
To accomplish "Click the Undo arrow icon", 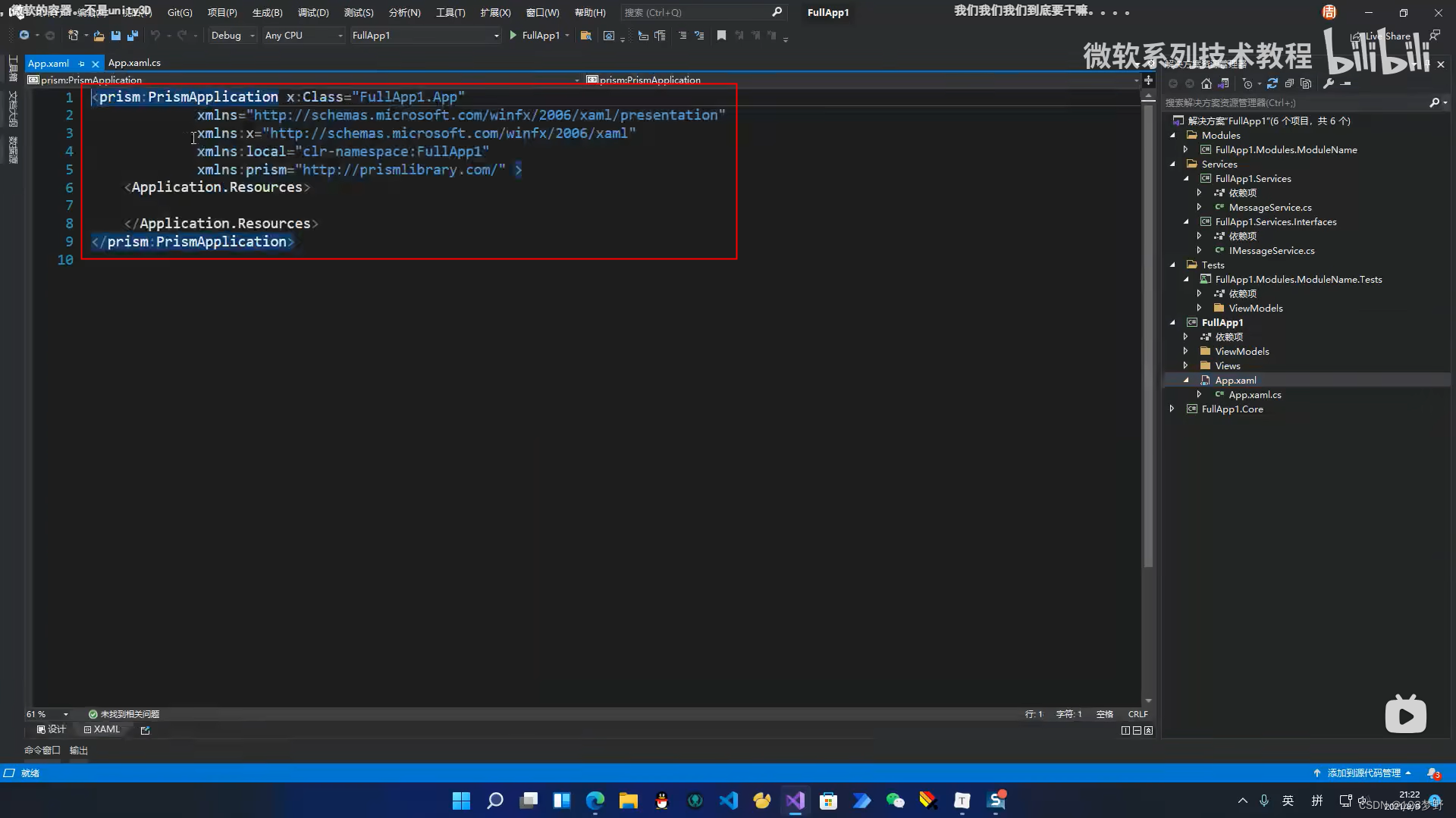I will tap(155, 36).
